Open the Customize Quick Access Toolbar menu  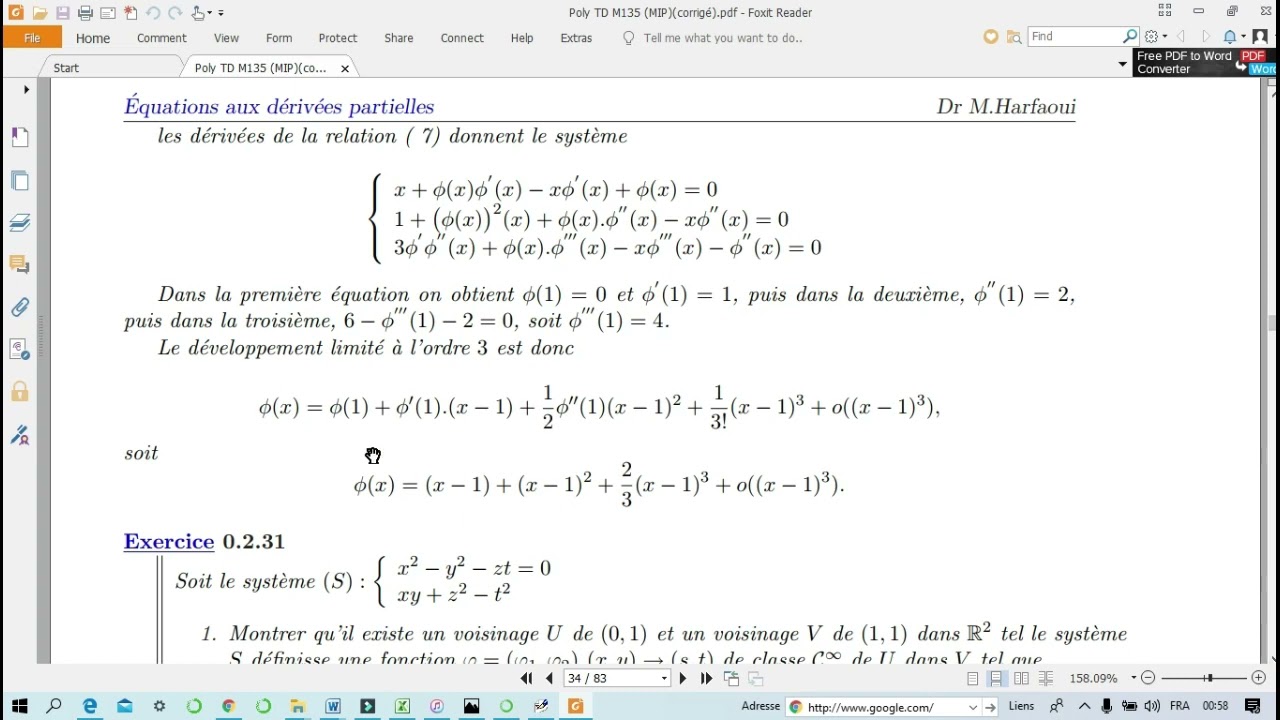221,13
